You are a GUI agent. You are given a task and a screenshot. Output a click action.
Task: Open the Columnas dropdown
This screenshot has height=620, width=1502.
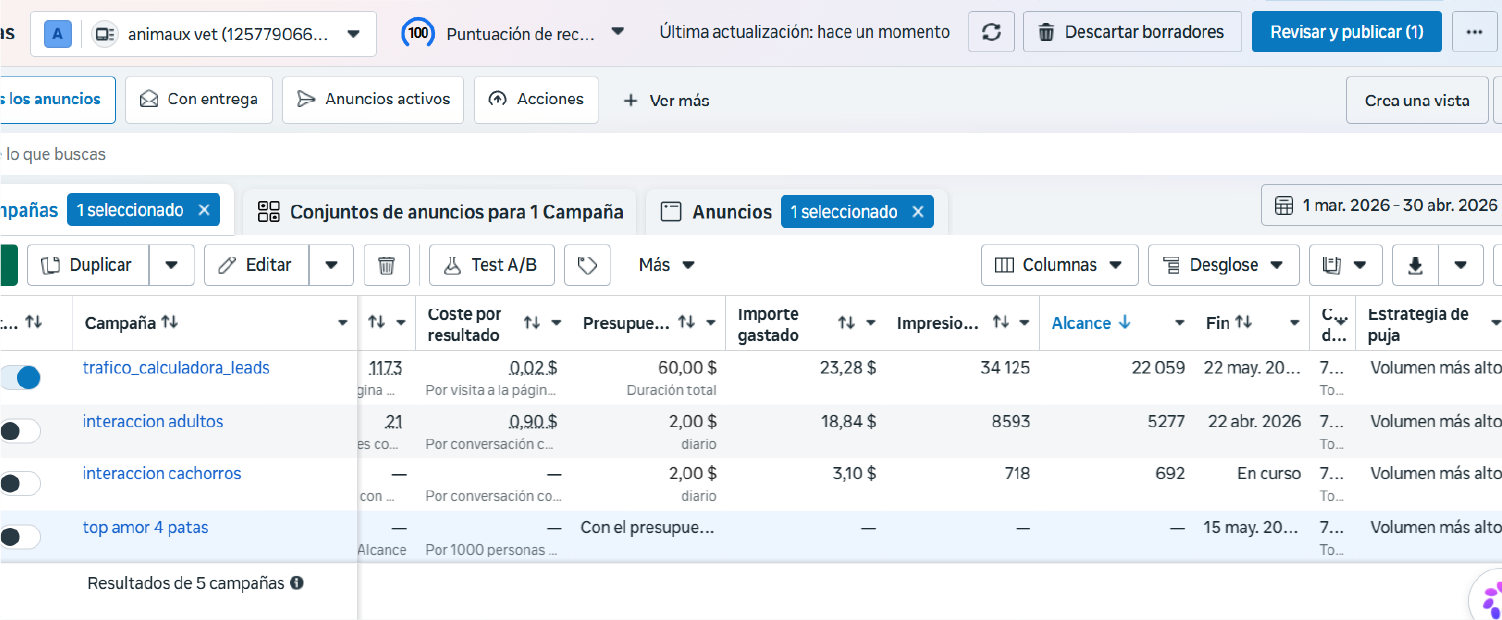tap(1060, 265)
